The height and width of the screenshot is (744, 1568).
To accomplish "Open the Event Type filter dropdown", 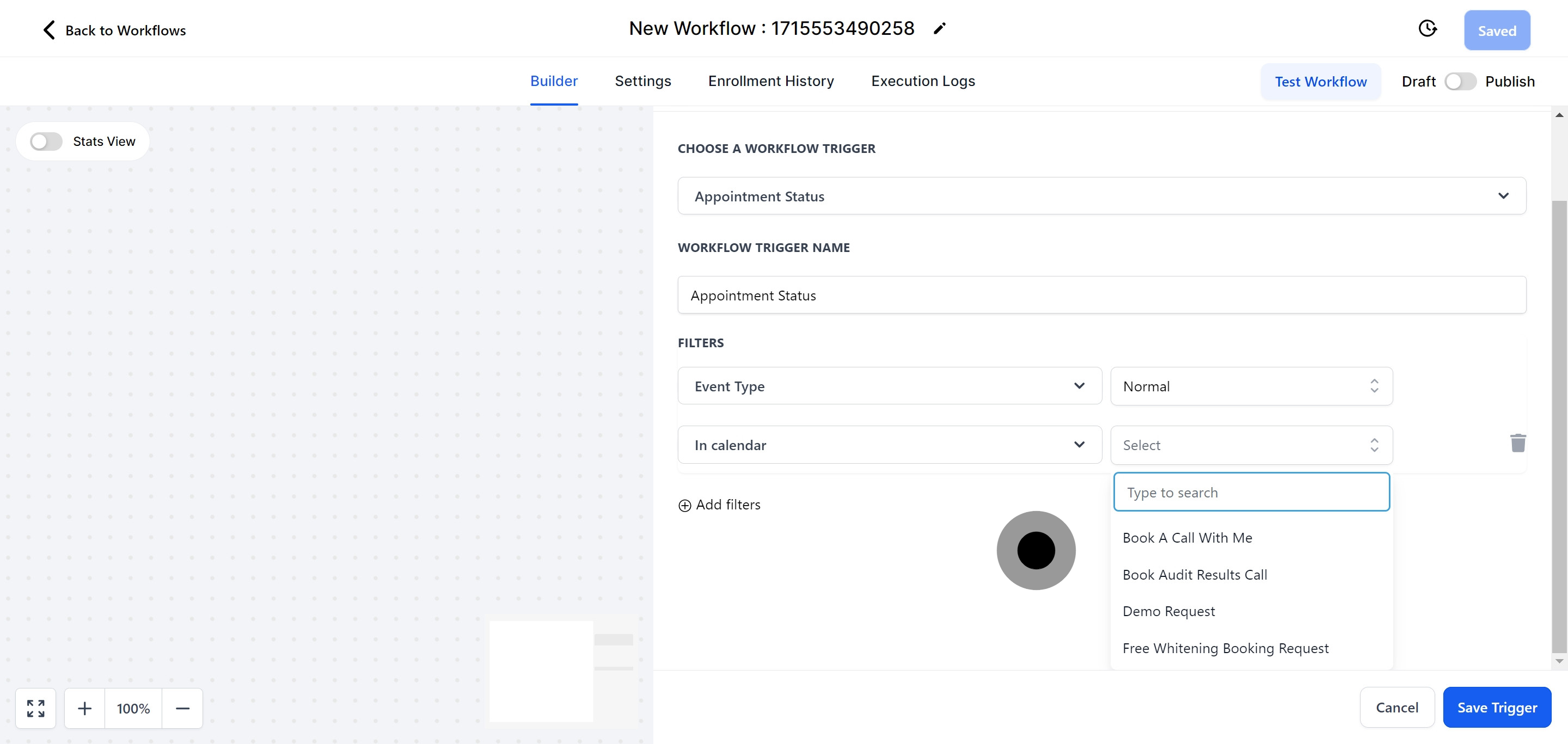I will (x=889, y=386).
